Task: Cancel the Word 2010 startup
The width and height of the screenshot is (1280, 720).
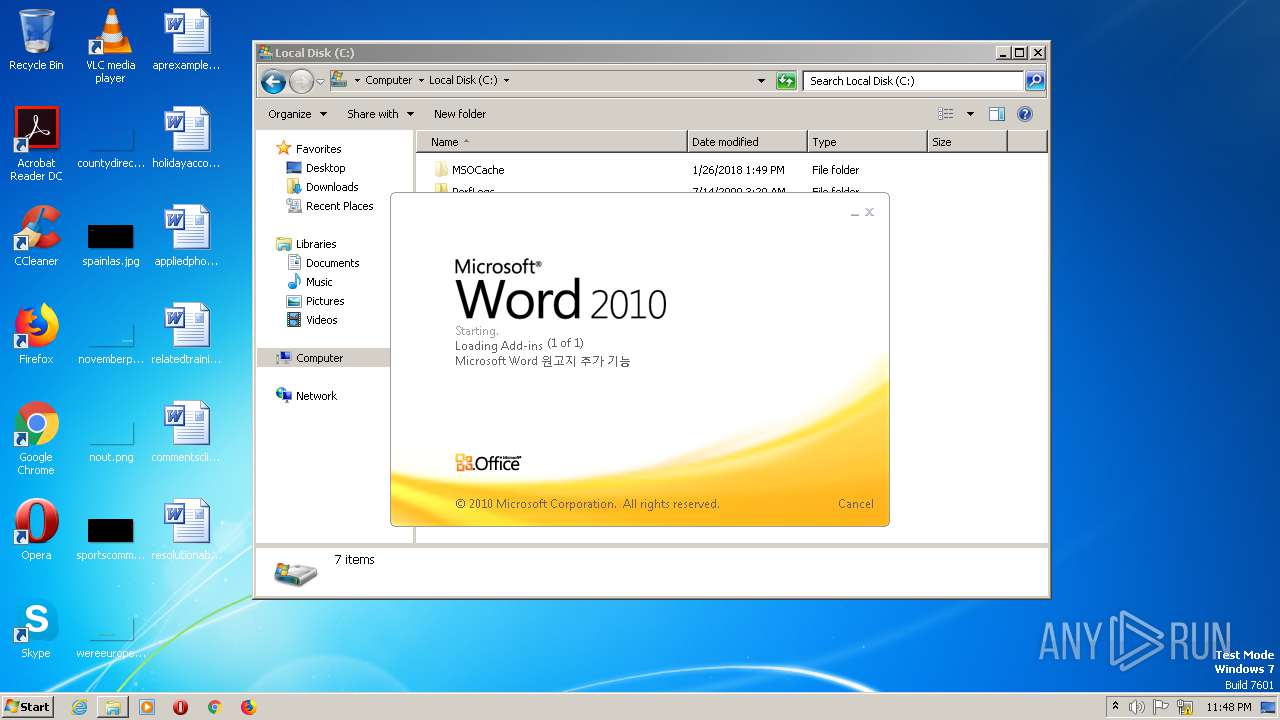Action: [x=855, y=504]
